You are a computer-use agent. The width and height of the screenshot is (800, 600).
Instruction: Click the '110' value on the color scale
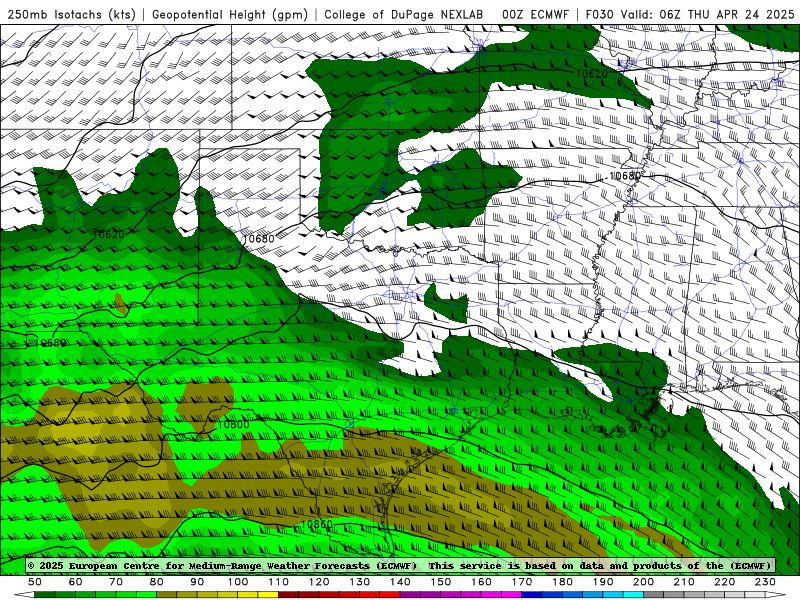tap(278, 582)
